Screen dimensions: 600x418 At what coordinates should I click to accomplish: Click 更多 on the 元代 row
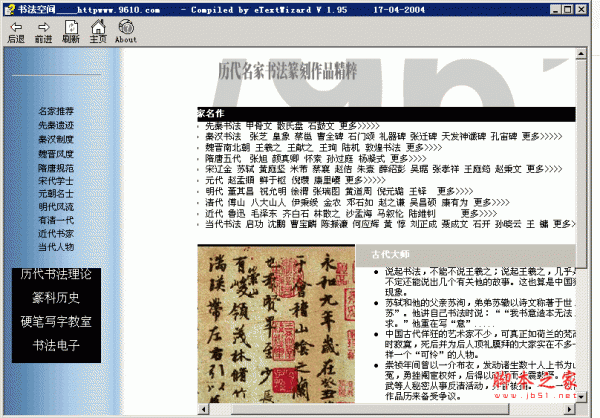[365, 180]
